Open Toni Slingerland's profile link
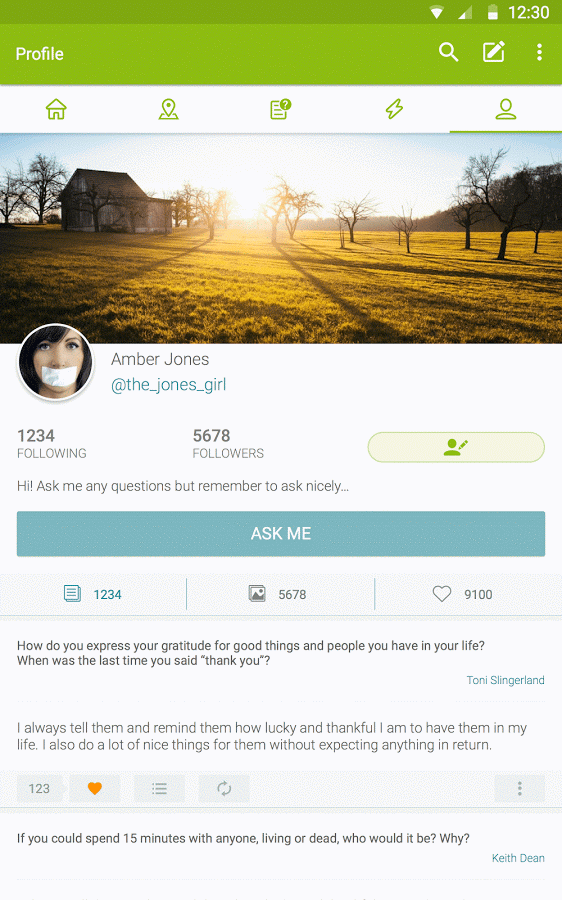 click(505, 680)
